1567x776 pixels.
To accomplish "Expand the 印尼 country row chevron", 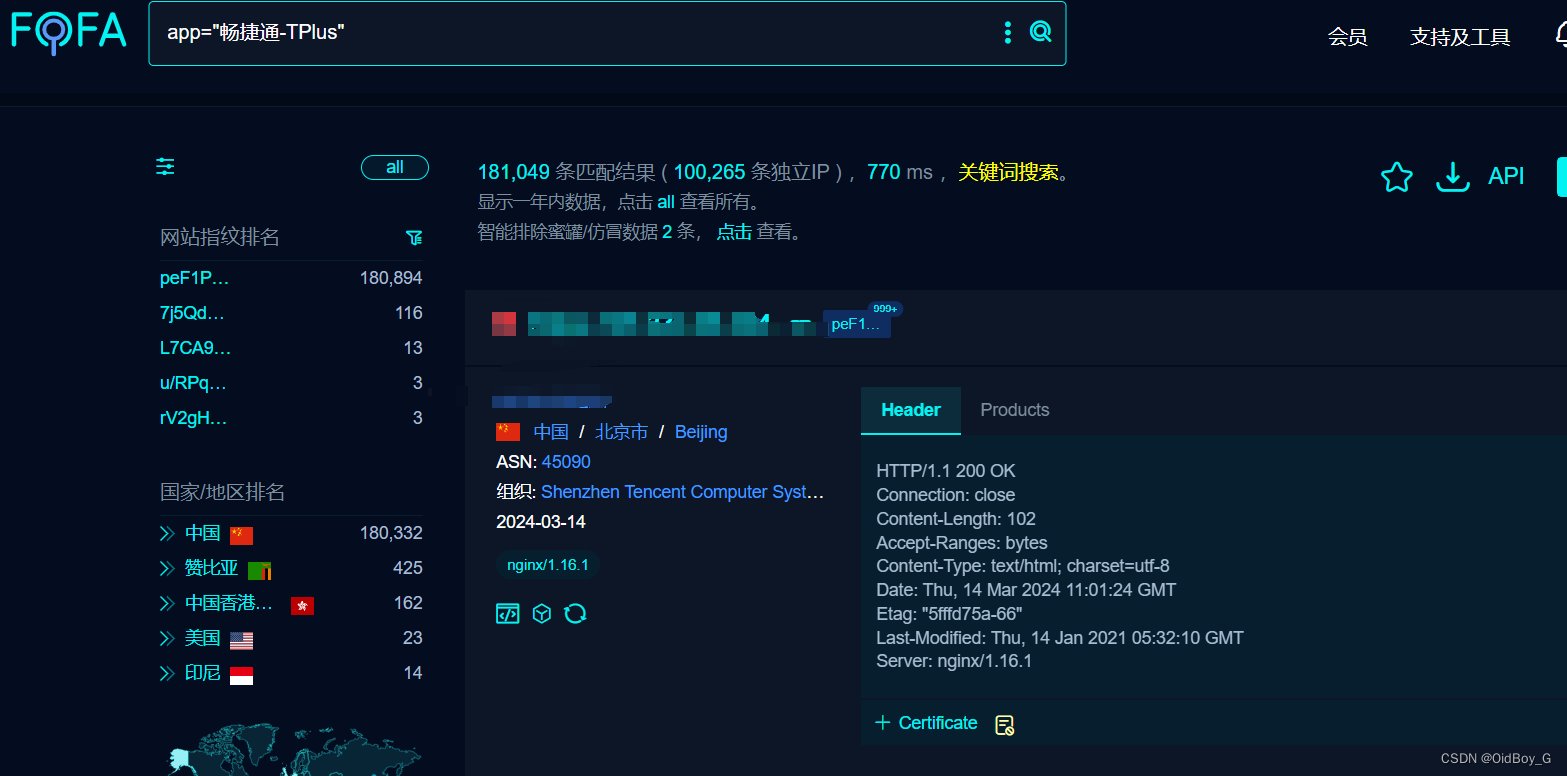I will tap(167, 673).
